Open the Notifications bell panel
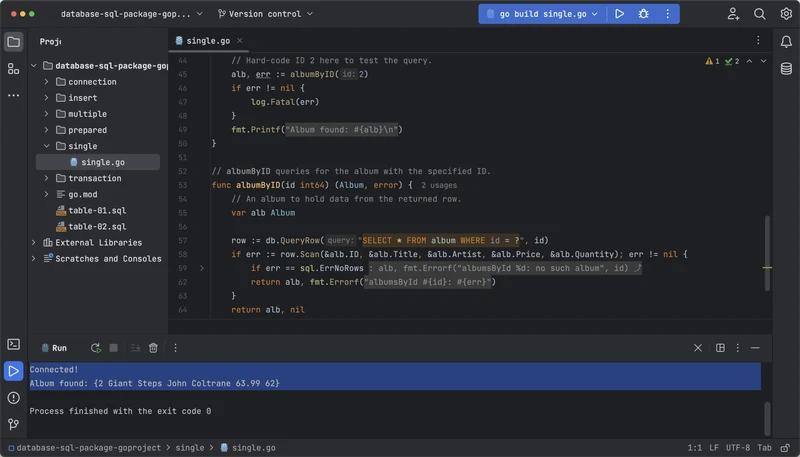Screen dimensions: 800x457 [787, 42]
